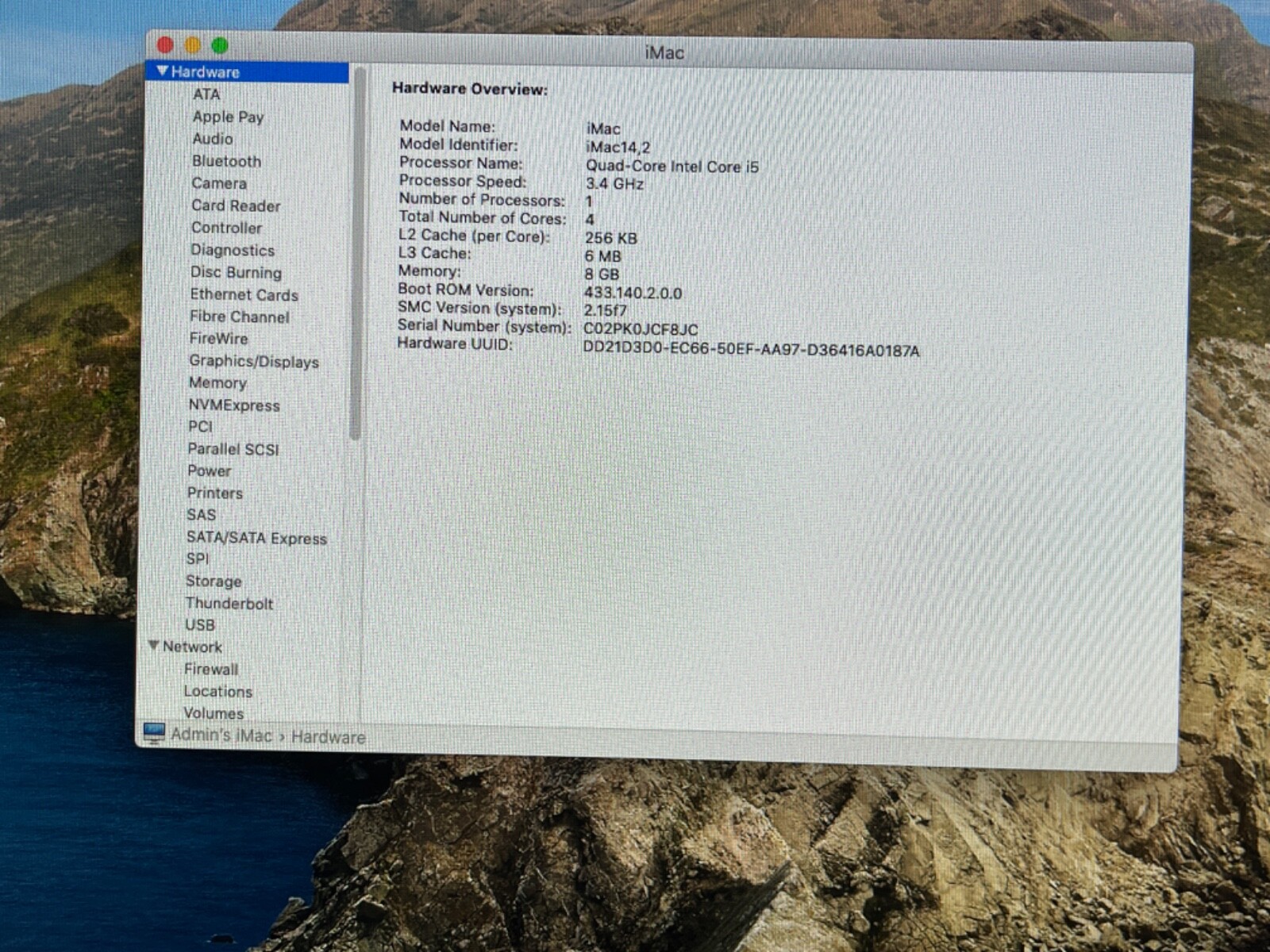Click the iMac window title
The width and height of the screenshot is (1270, 952).
(x=664, y=53)
